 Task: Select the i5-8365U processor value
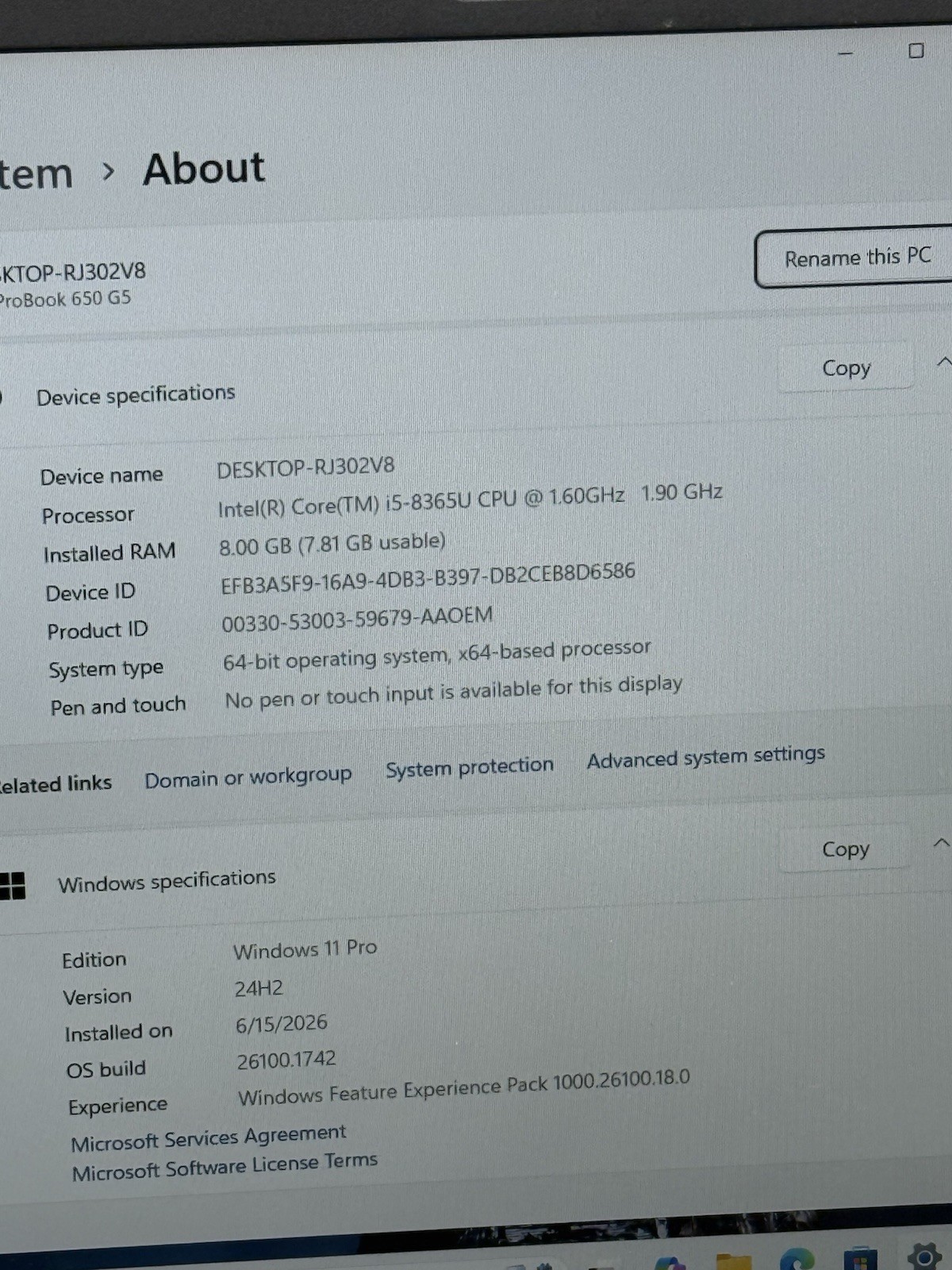click(470, 500)
